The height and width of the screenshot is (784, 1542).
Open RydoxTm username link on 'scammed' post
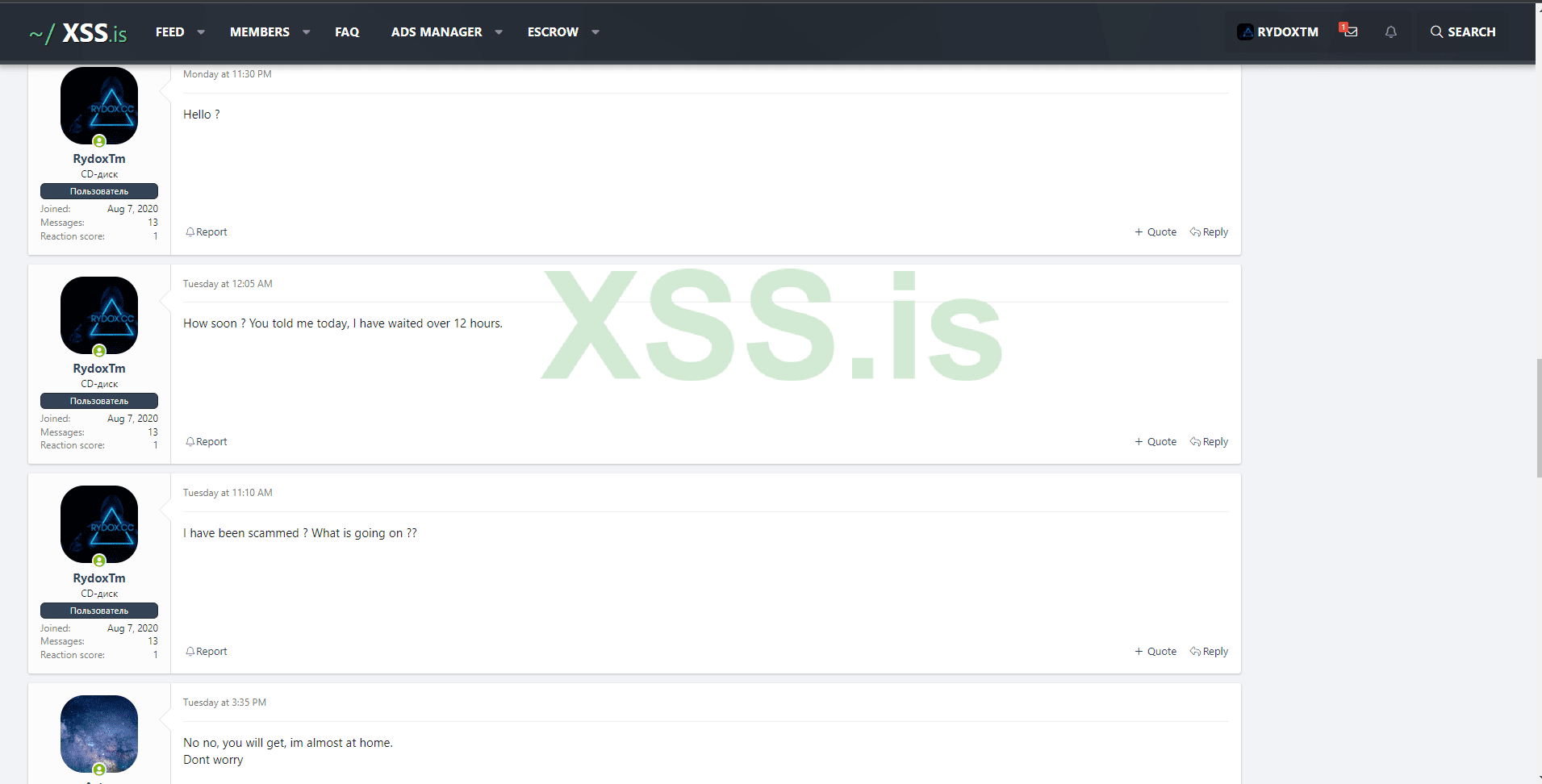pyautogui.click(x=99, y=578)
